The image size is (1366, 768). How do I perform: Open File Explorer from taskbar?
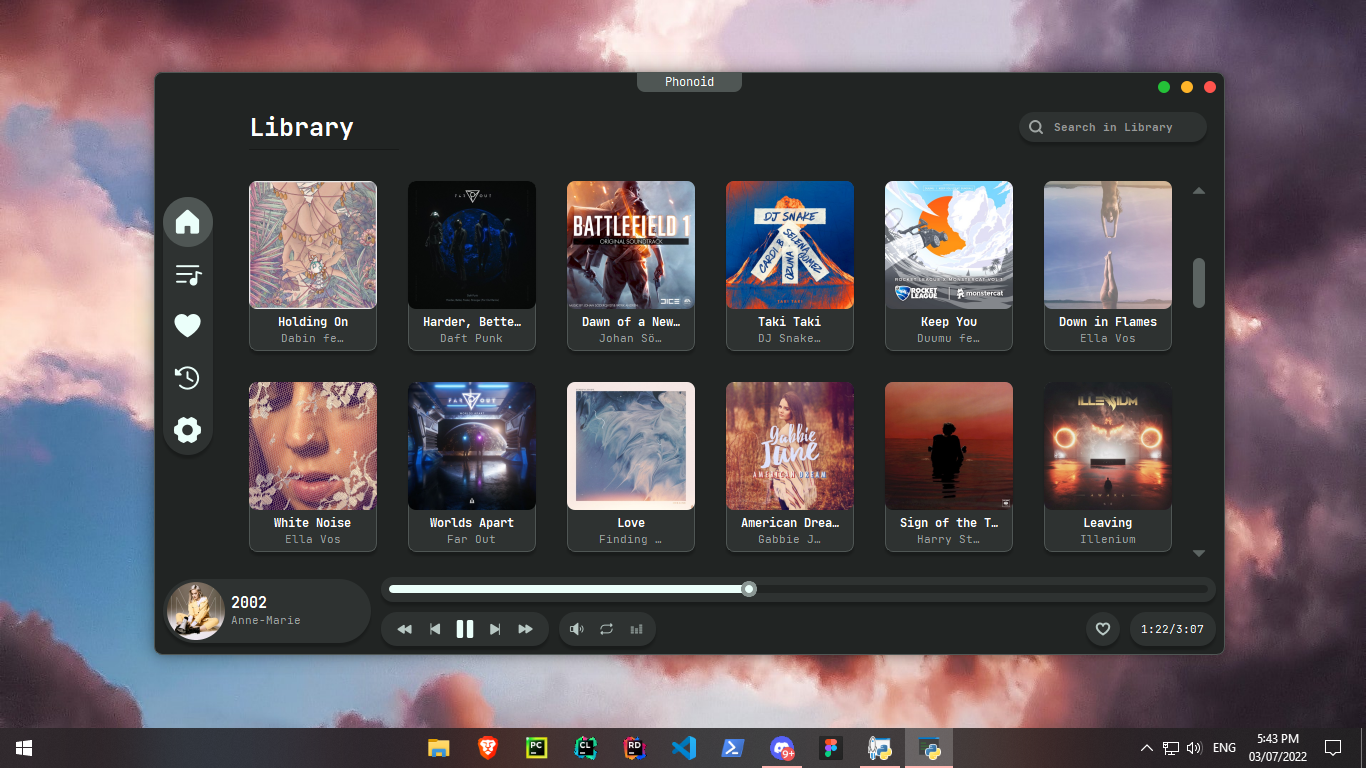(x=438, y=748)
